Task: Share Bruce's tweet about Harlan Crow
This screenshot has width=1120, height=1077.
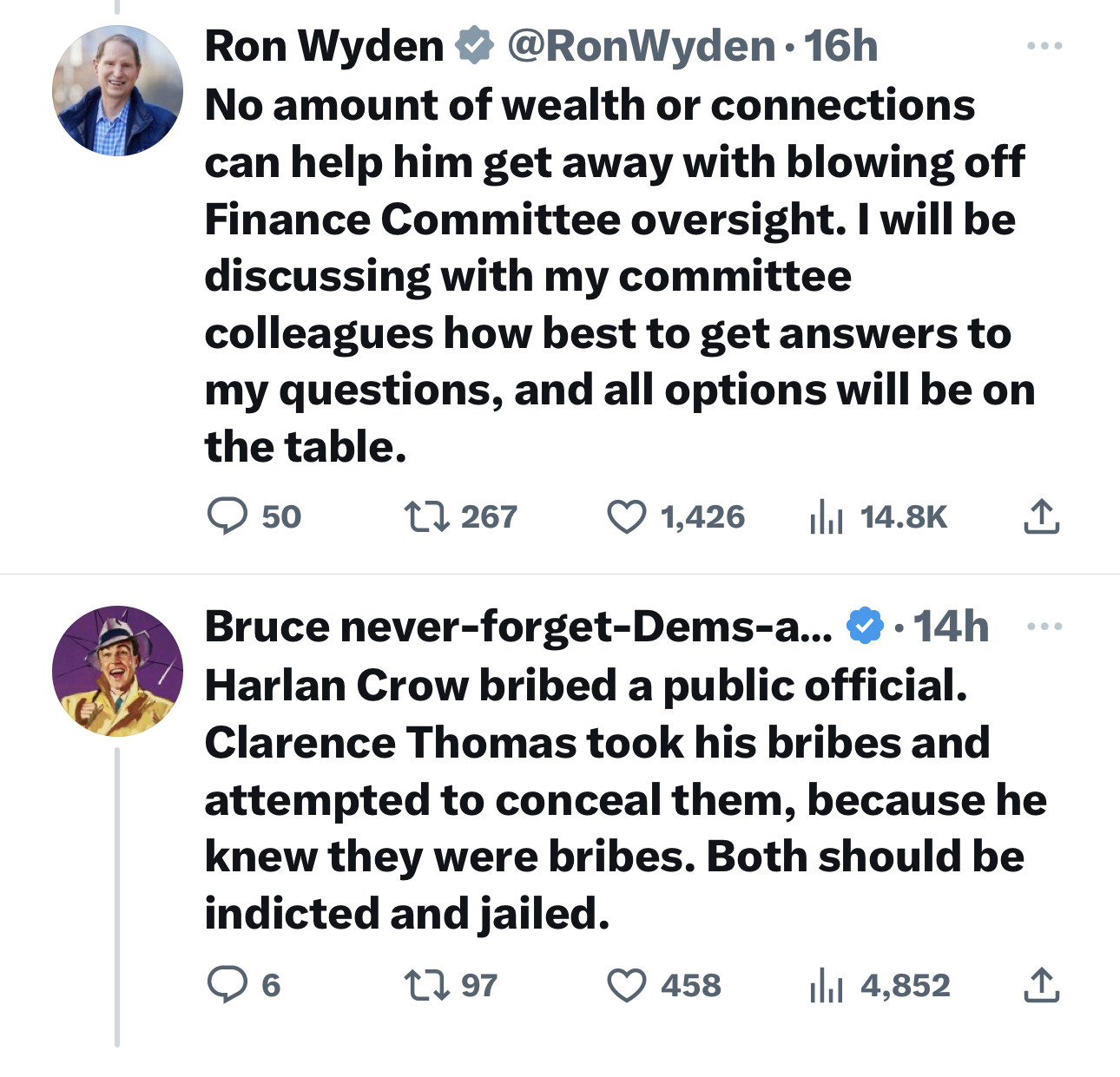Action: pyautogui.click(x=1041, y=986)
